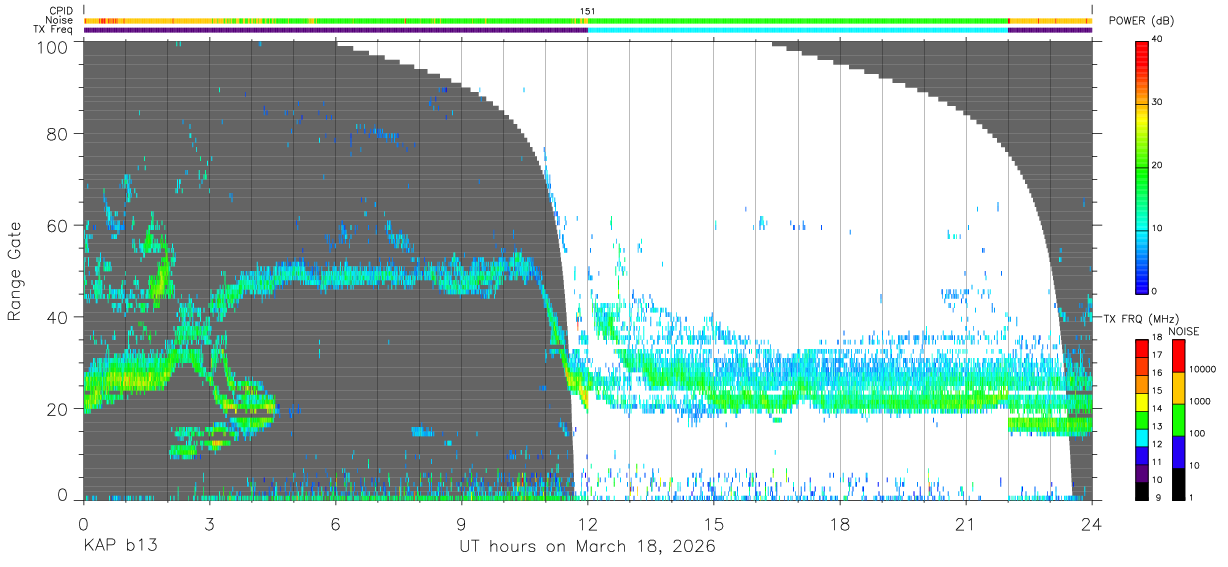Click x-axis tick label '24'
The height and width of the screenshot is (567, 1228).
pos(1092,524)
